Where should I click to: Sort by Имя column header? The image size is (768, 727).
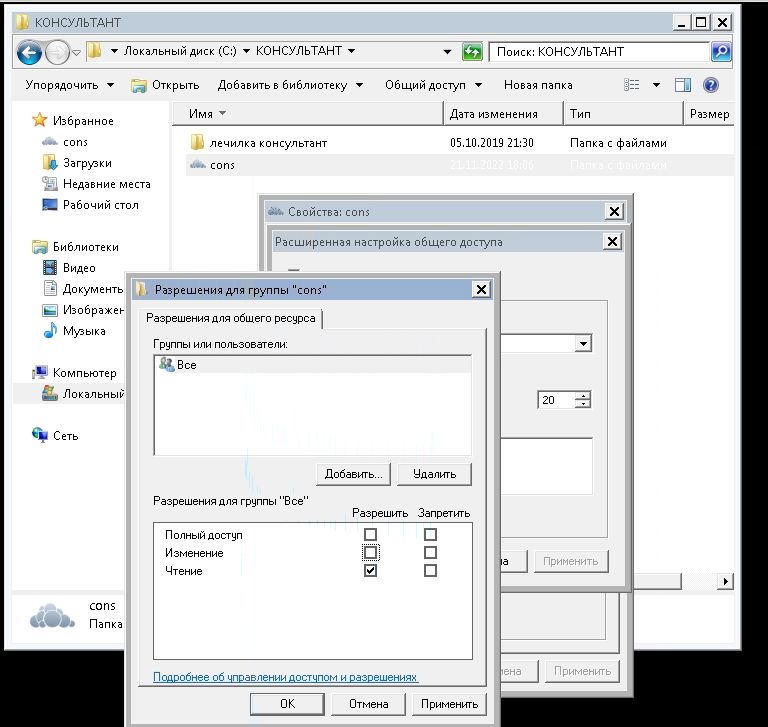(x=308, y=114)
